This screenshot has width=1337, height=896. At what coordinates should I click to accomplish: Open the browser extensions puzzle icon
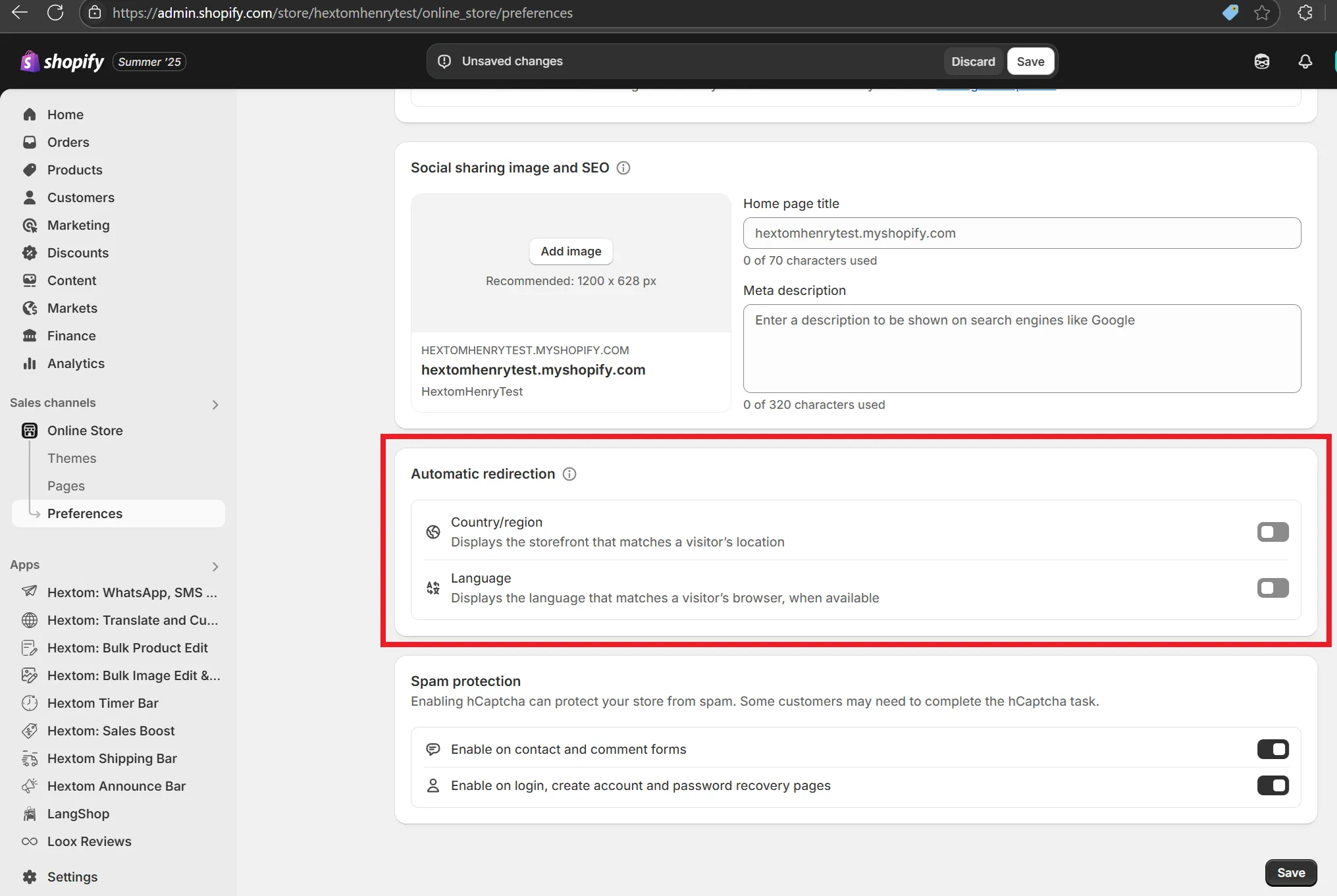[1305, 13]
